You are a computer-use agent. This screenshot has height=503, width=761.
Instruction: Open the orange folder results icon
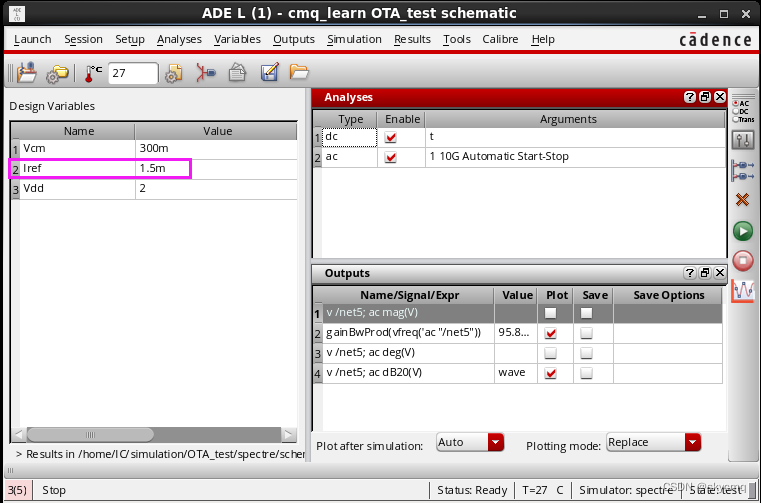(x=299, y=72)
